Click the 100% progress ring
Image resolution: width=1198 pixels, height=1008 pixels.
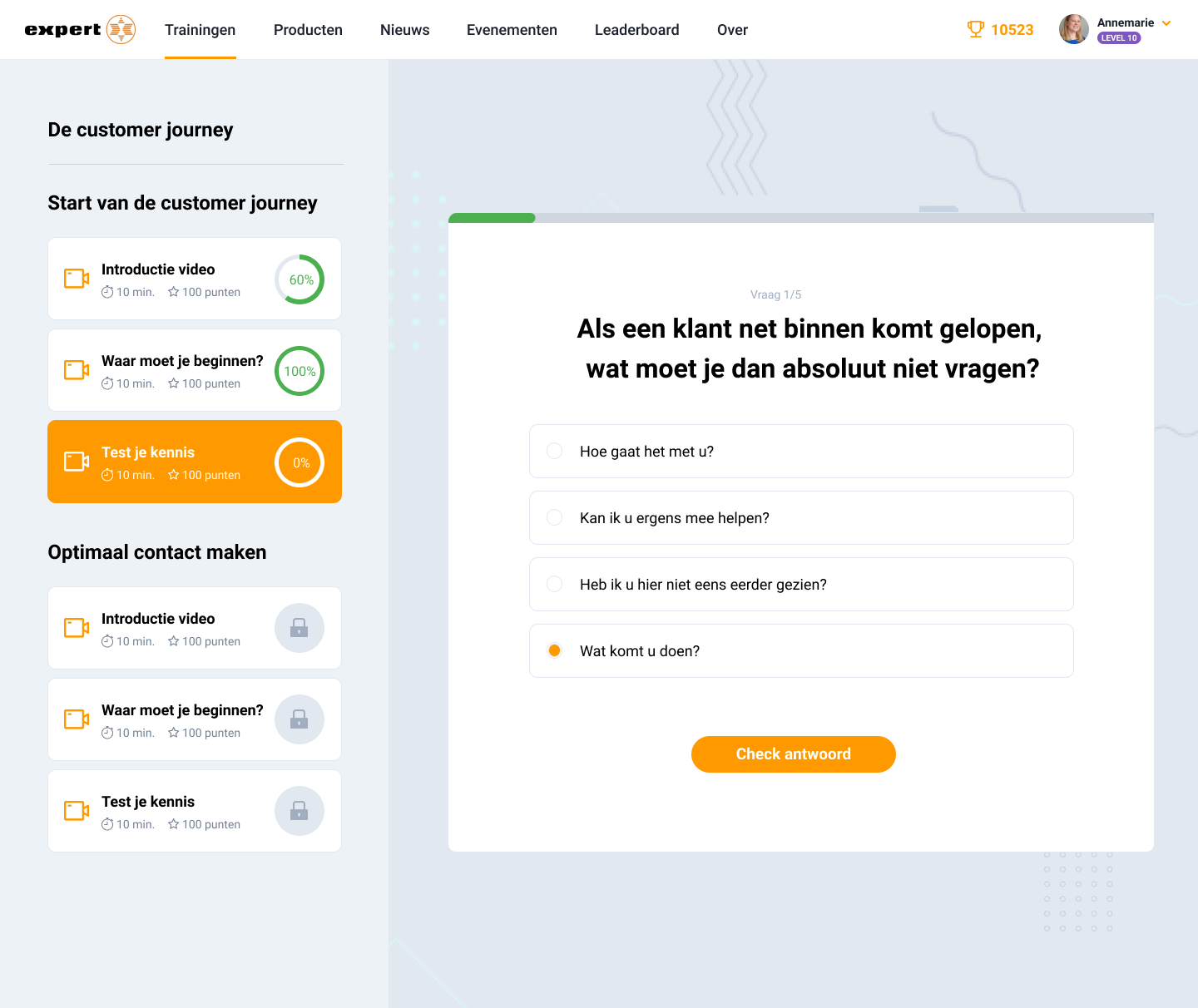click(x=299, y=371)
